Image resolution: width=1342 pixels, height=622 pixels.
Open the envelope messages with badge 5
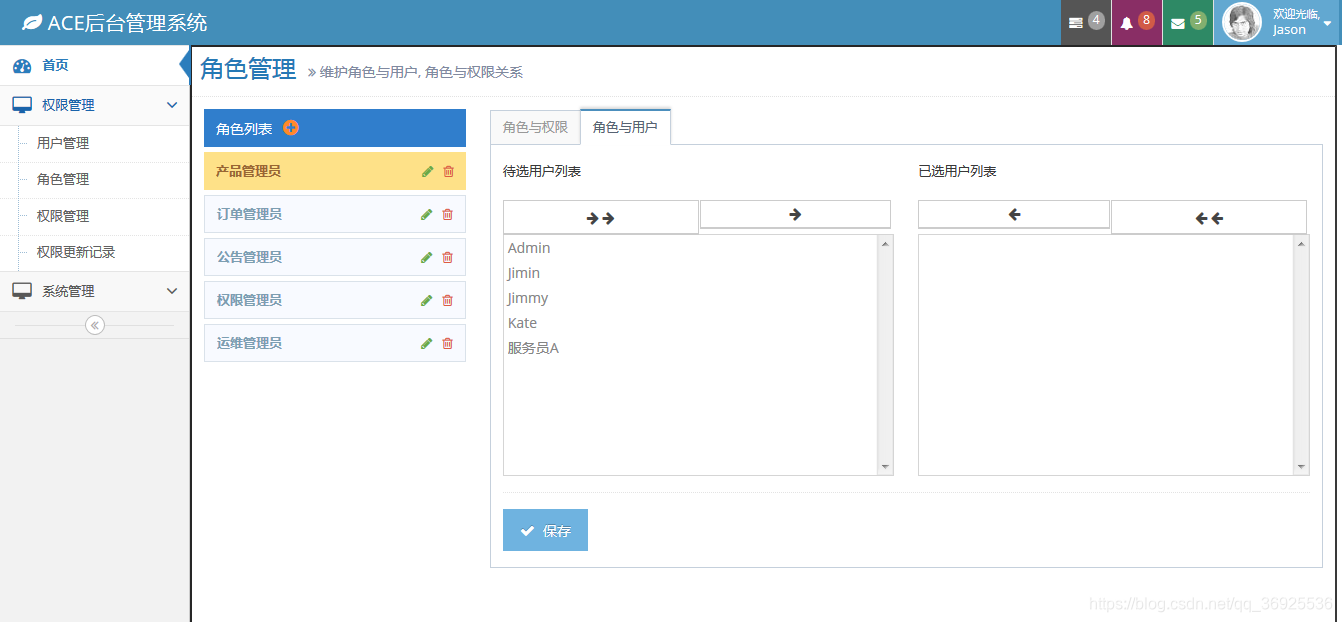tap(1188, 22)
